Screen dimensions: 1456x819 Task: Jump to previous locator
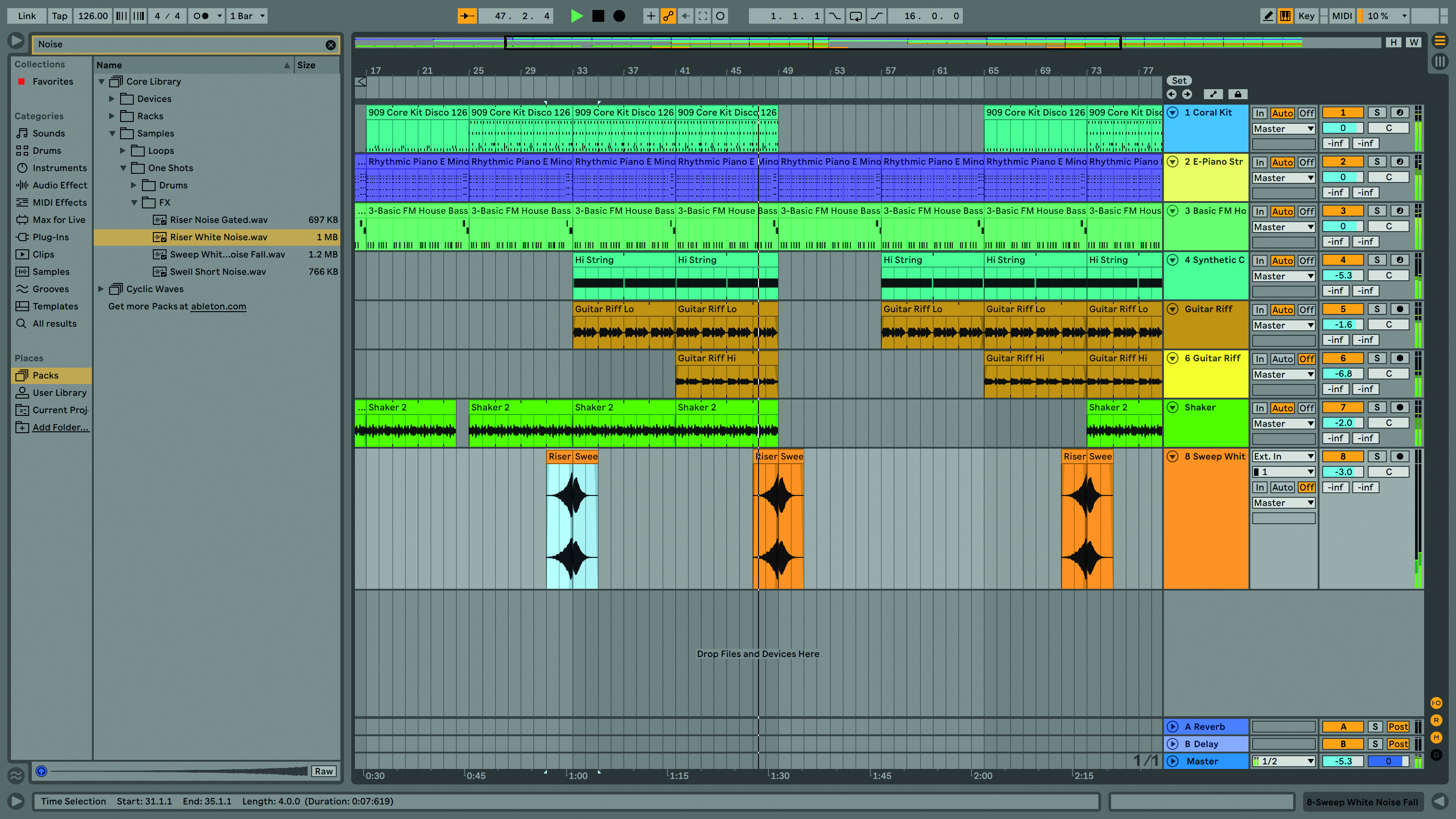coord(1172,94)
